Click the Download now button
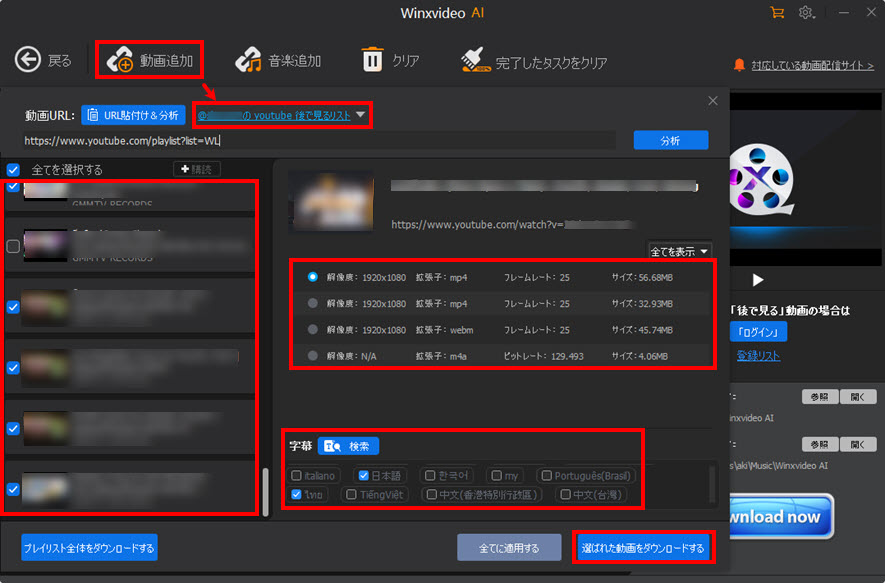The height and width of the screenshot is (583, 885). tap(782, 516)
